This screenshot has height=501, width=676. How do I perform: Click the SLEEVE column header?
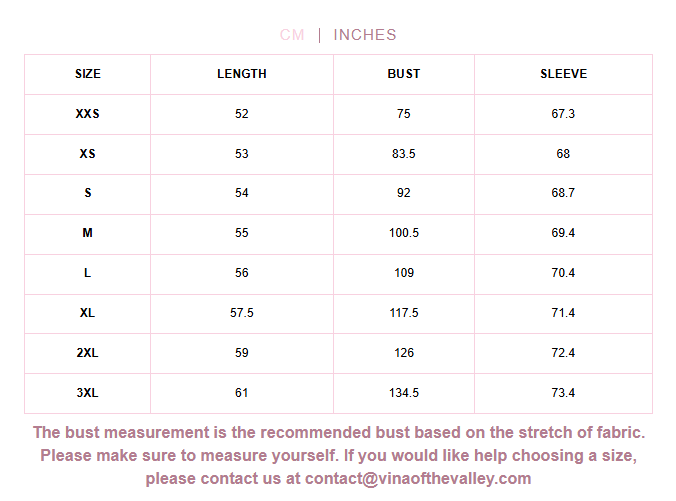[563, 74]
